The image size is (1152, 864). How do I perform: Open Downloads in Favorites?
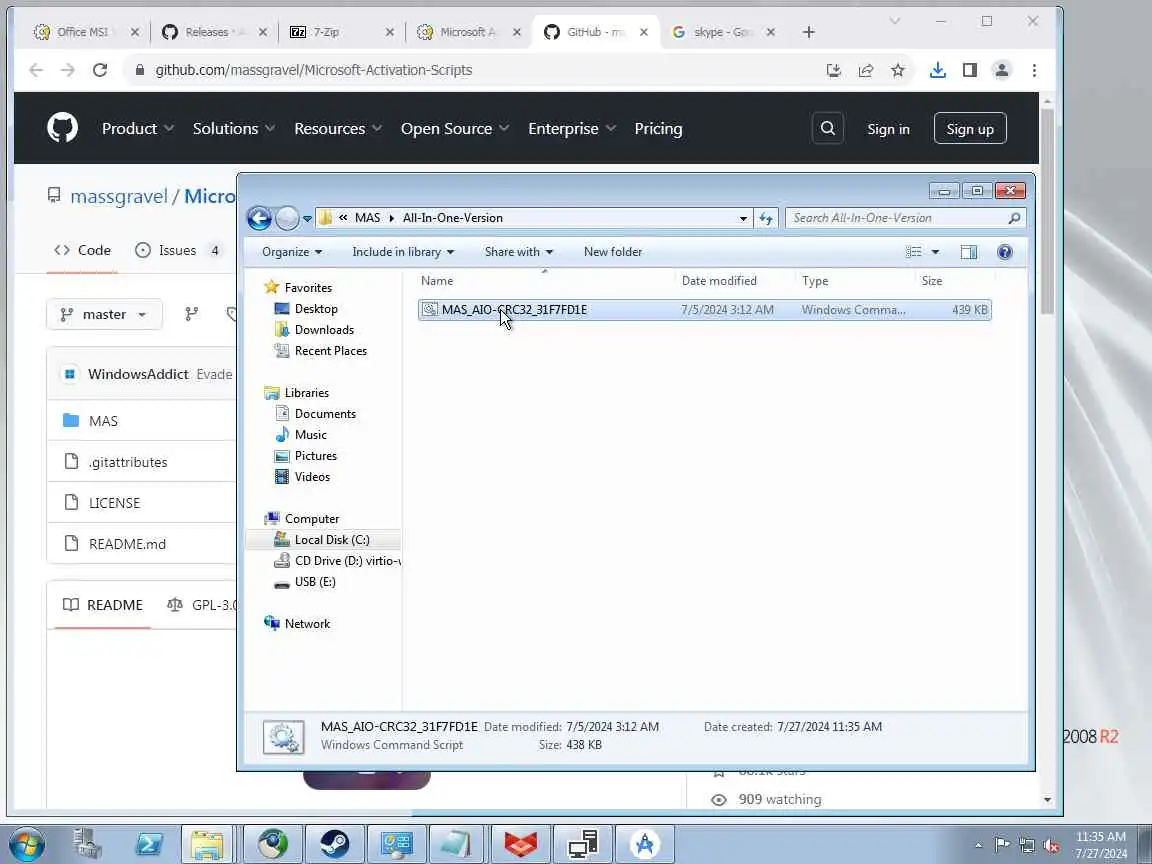point(324,330)
